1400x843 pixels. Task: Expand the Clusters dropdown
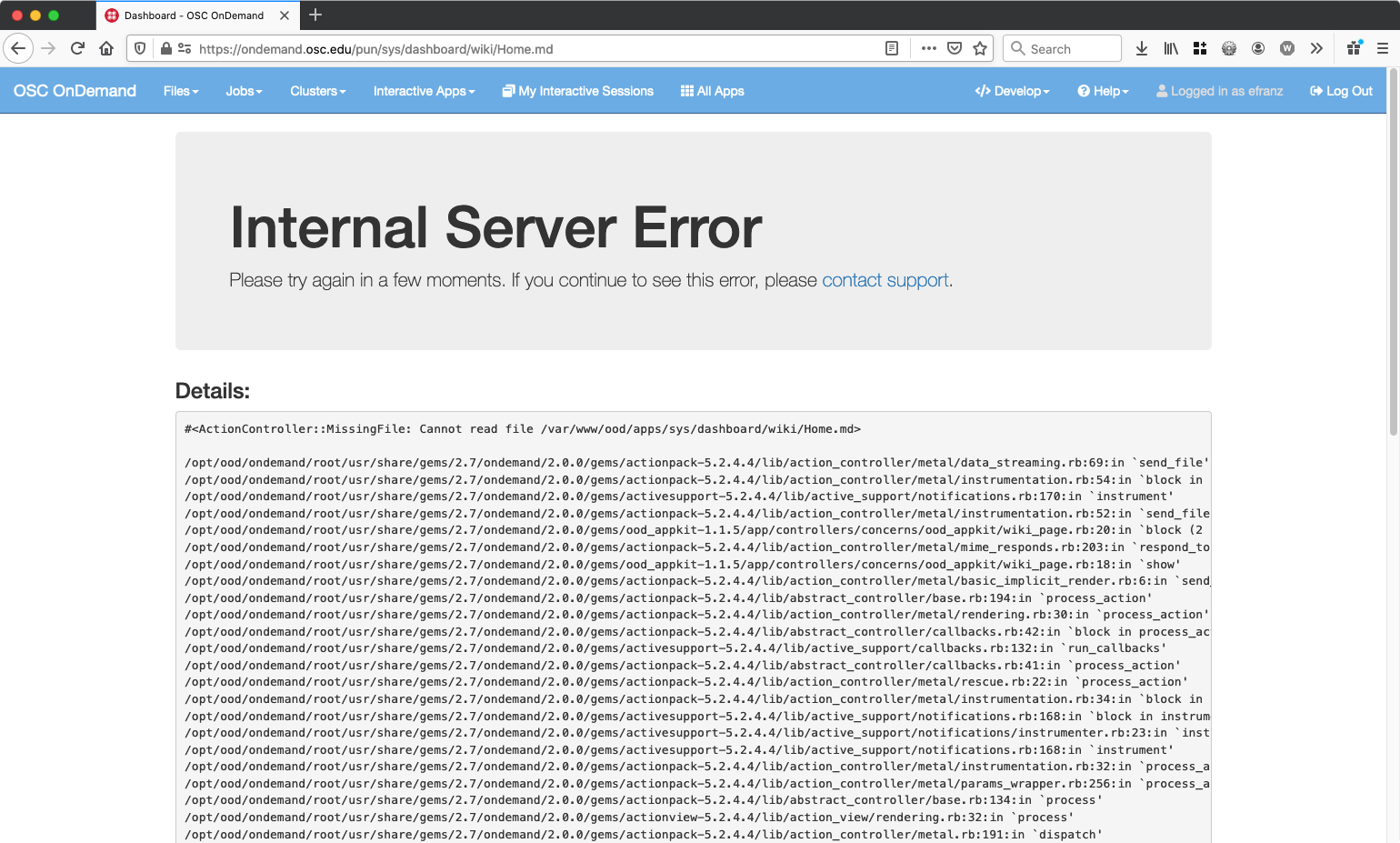click(317, 90)
